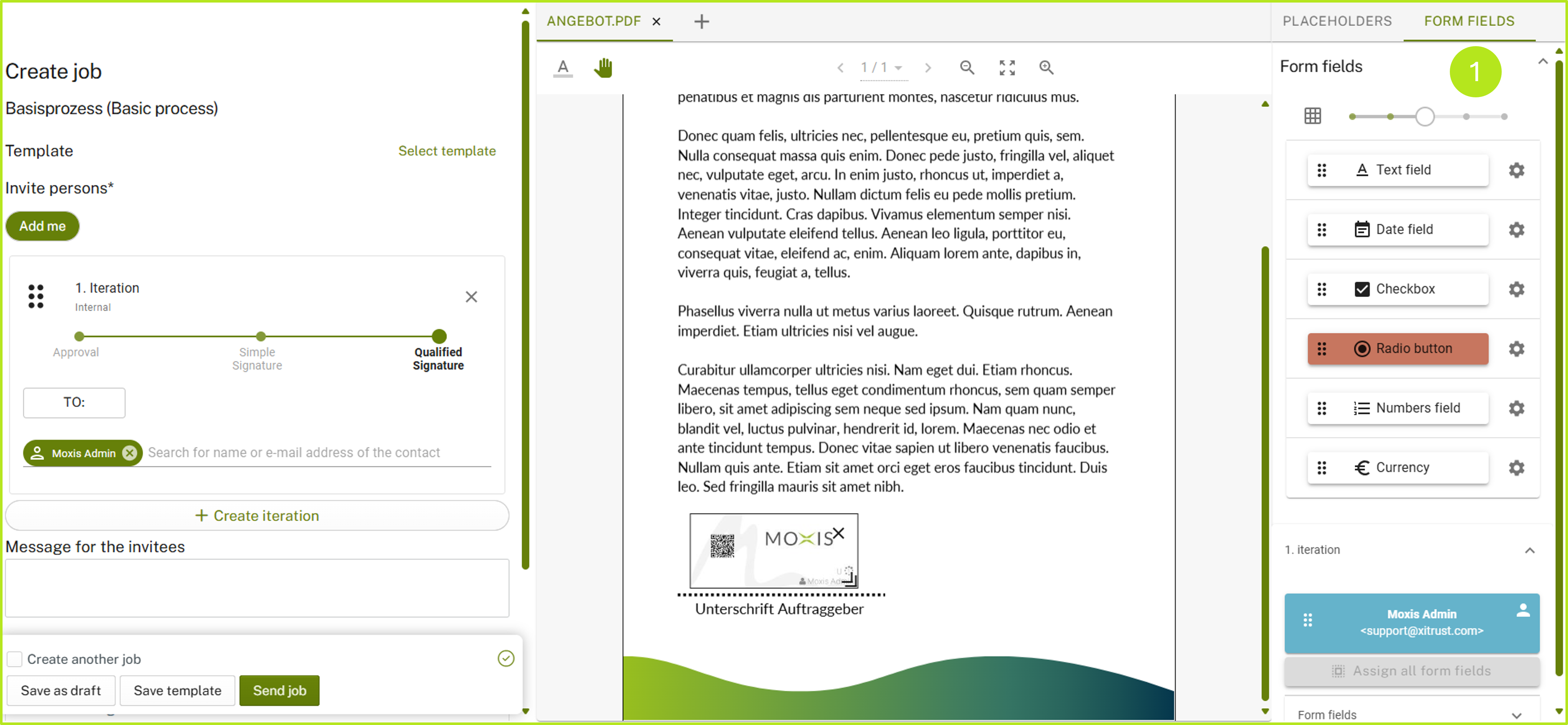This screenshot has height=725, width=1568.
Task: Zoom in on the PDF document
Action: click(x=1046, y=68)
